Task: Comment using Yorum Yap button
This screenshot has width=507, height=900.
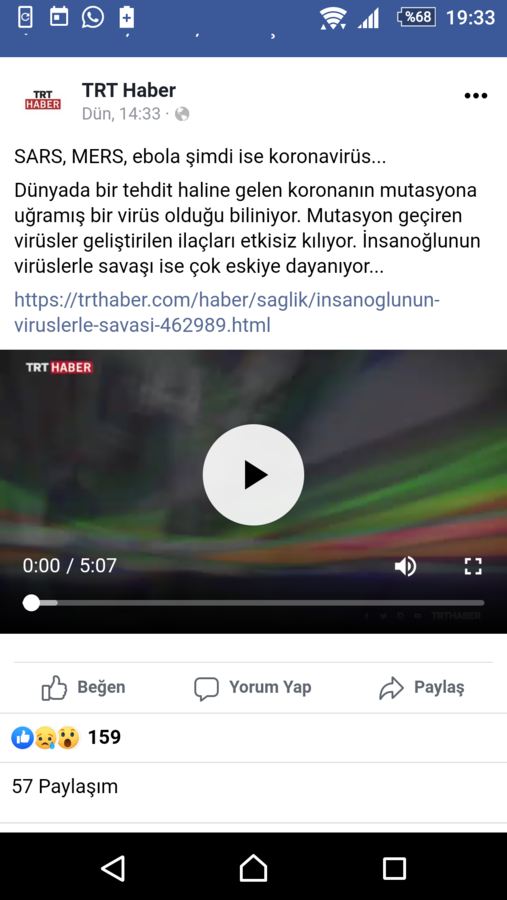Action: click(x=253, y=688)
